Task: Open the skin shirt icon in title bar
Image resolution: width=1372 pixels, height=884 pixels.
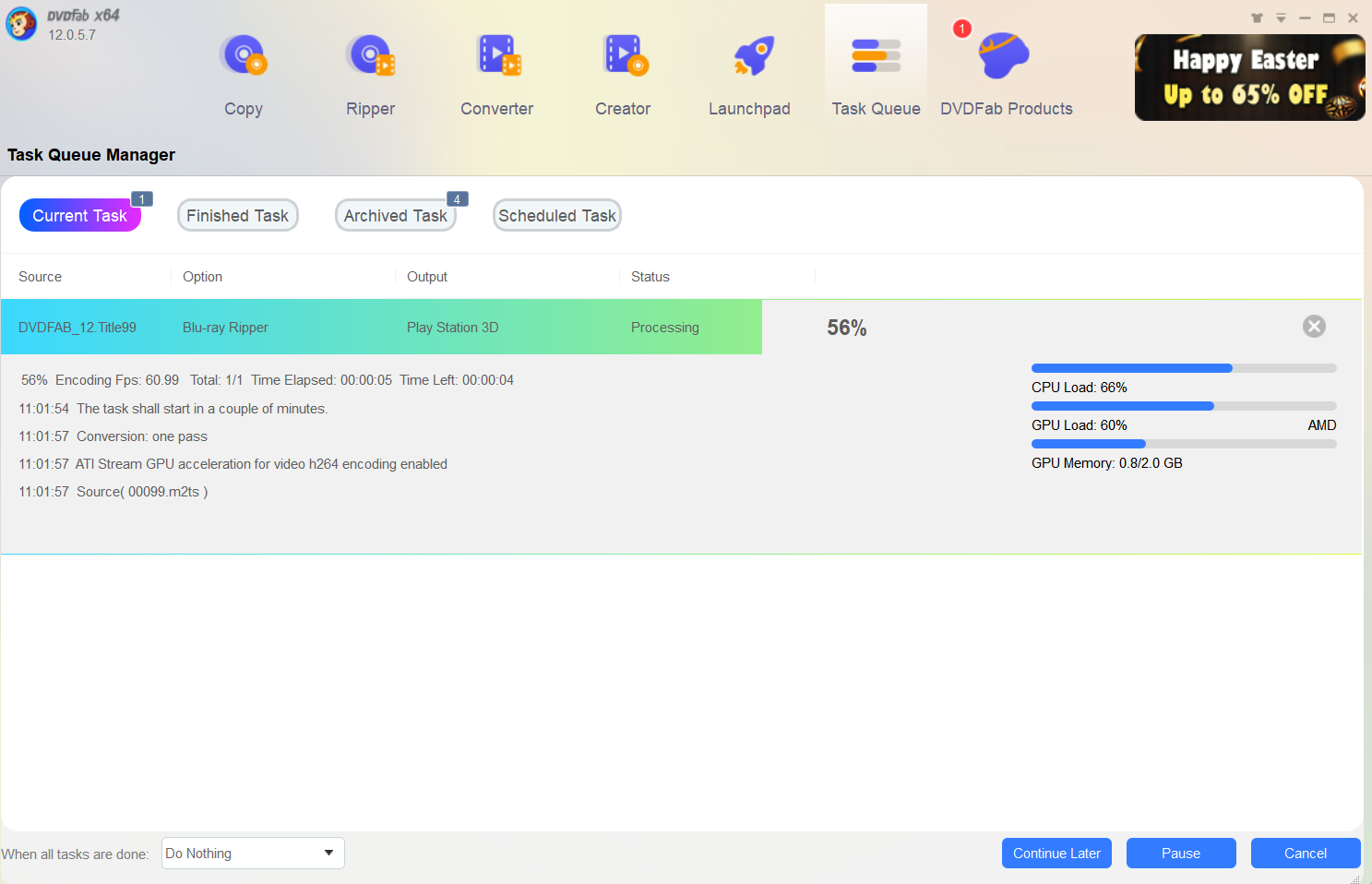Action: click(1257, 18)
